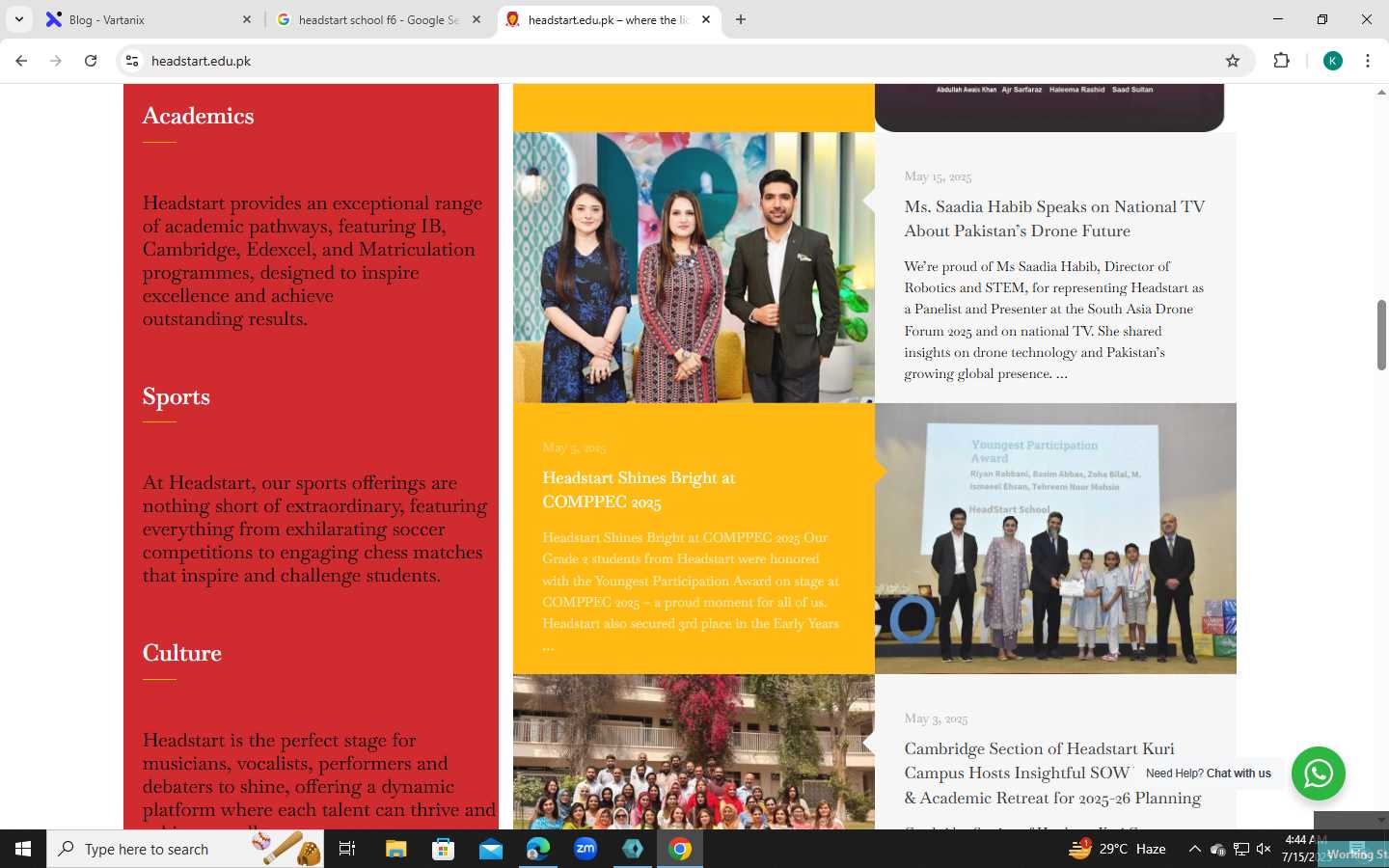Viewport: 1389px width, 868px height.
Task: Click the page vertical scrollbar thumb
Action: pyautogui.click(x=1381, y=335)
